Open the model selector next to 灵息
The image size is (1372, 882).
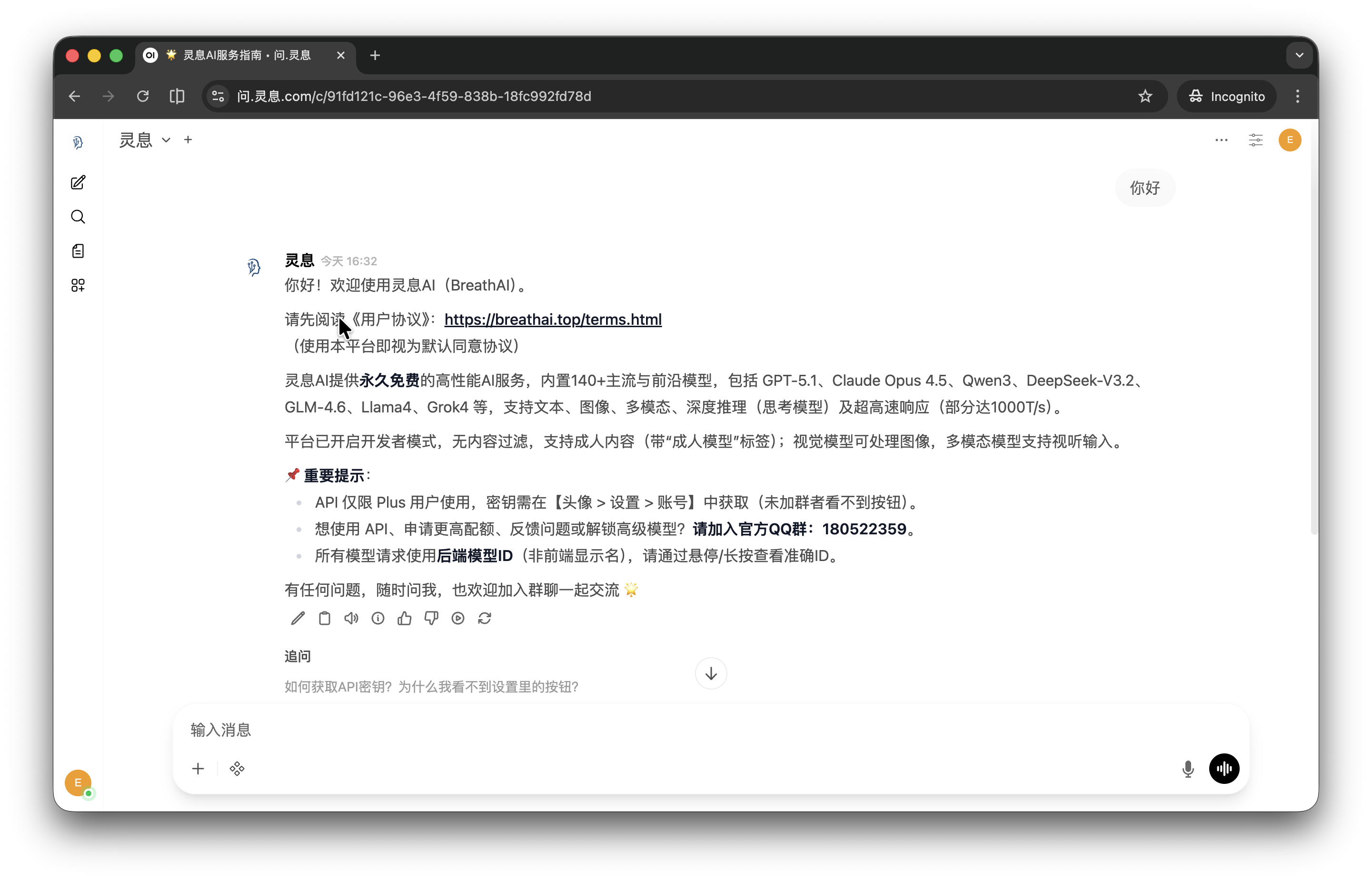pos(166,140)
